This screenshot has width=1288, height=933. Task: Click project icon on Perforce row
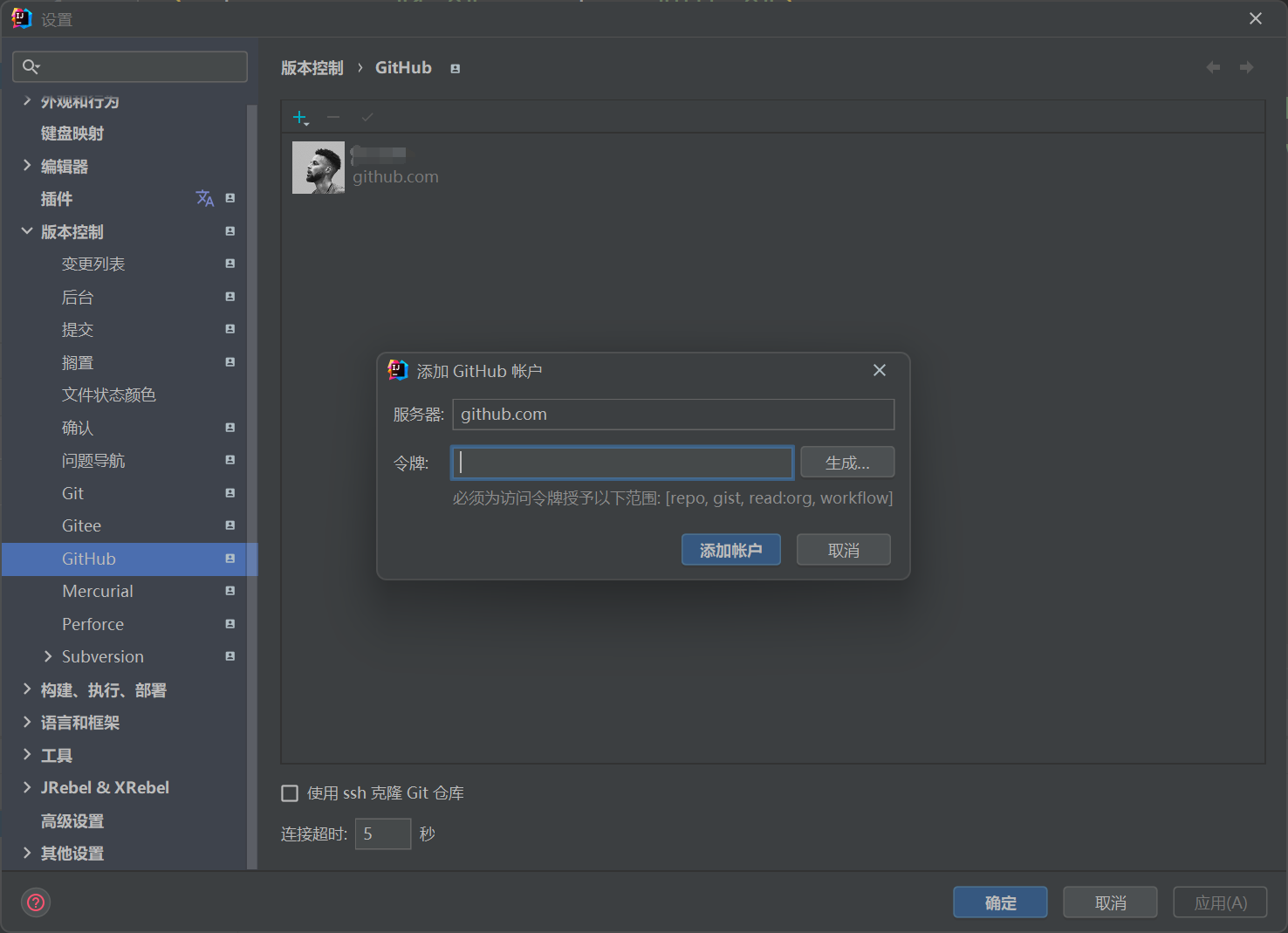[x=230, y=624]
